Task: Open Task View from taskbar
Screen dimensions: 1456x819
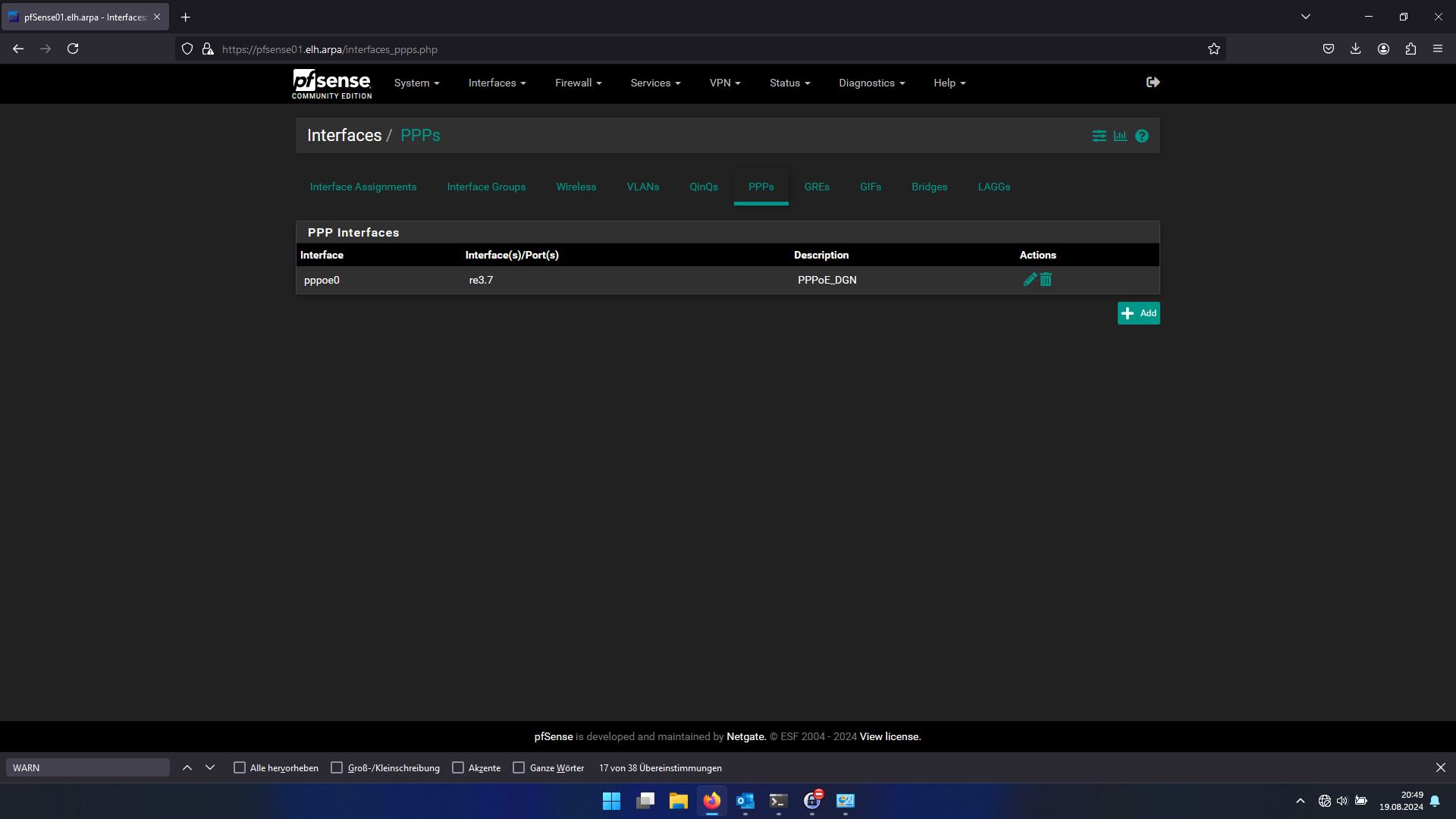Action: coord(645,802)
